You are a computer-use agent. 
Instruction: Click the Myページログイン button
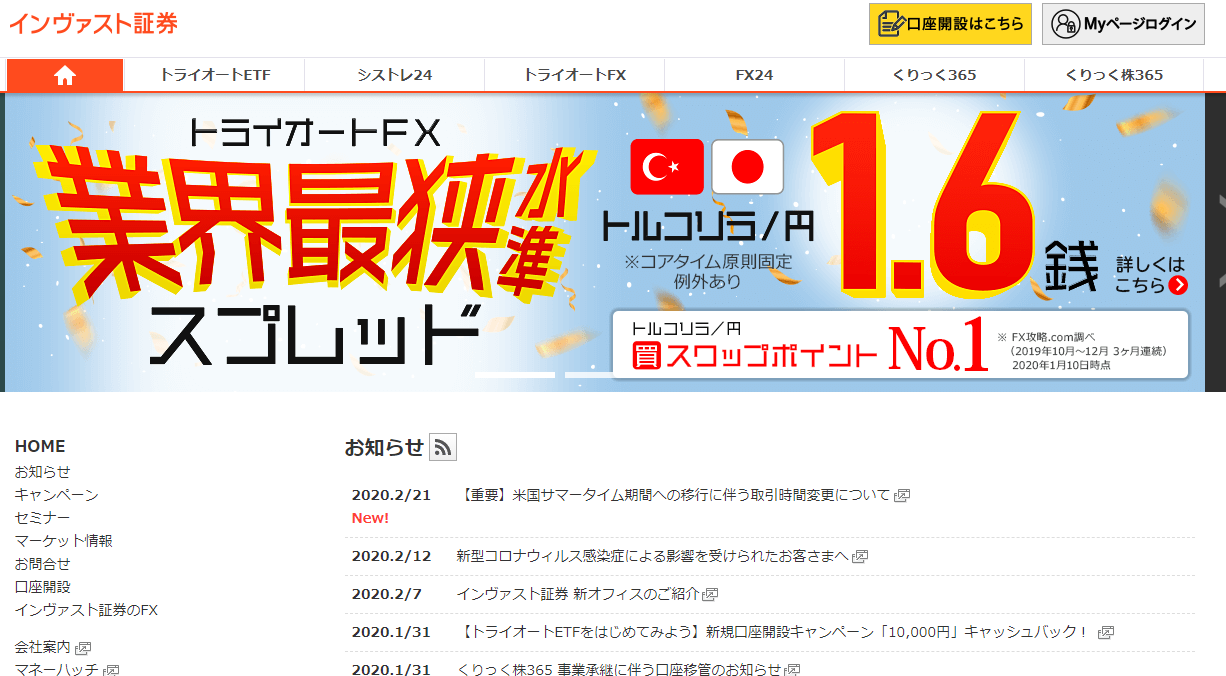[1123, 24]
